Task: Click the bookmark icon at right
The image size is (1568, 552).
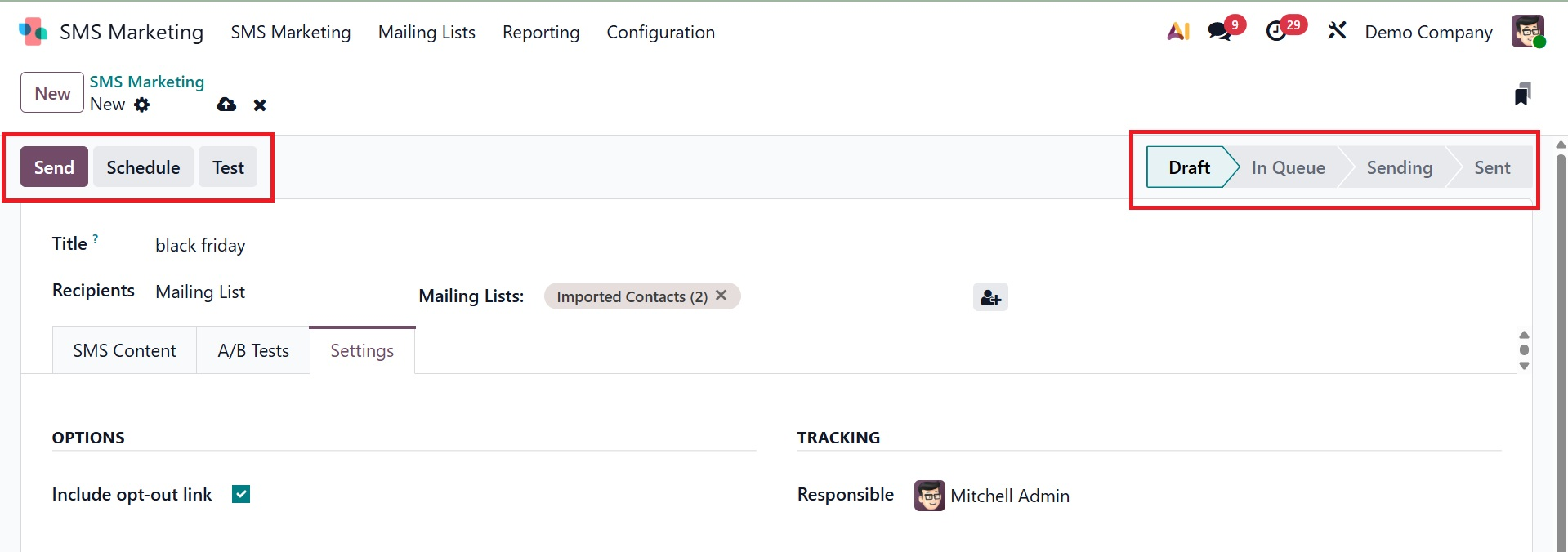Action: (x=1522, y=95)
